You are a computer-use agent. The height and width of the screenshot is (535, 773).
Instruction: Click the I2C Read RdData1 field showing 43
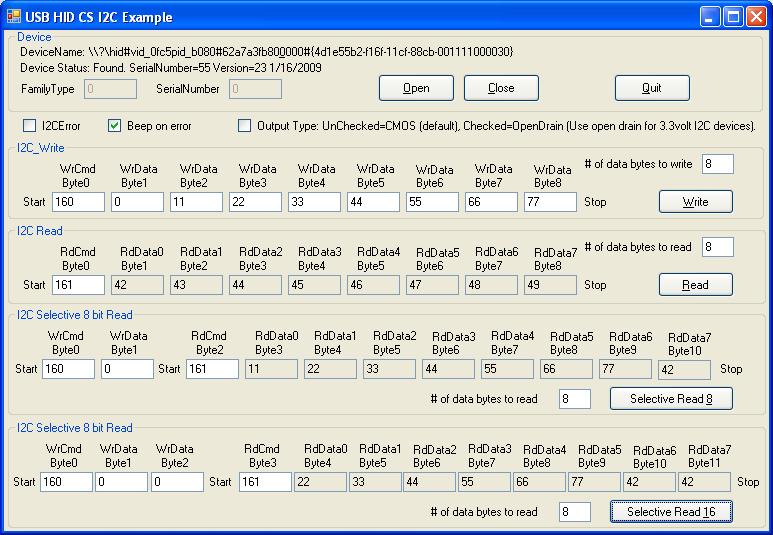(196, 285)
